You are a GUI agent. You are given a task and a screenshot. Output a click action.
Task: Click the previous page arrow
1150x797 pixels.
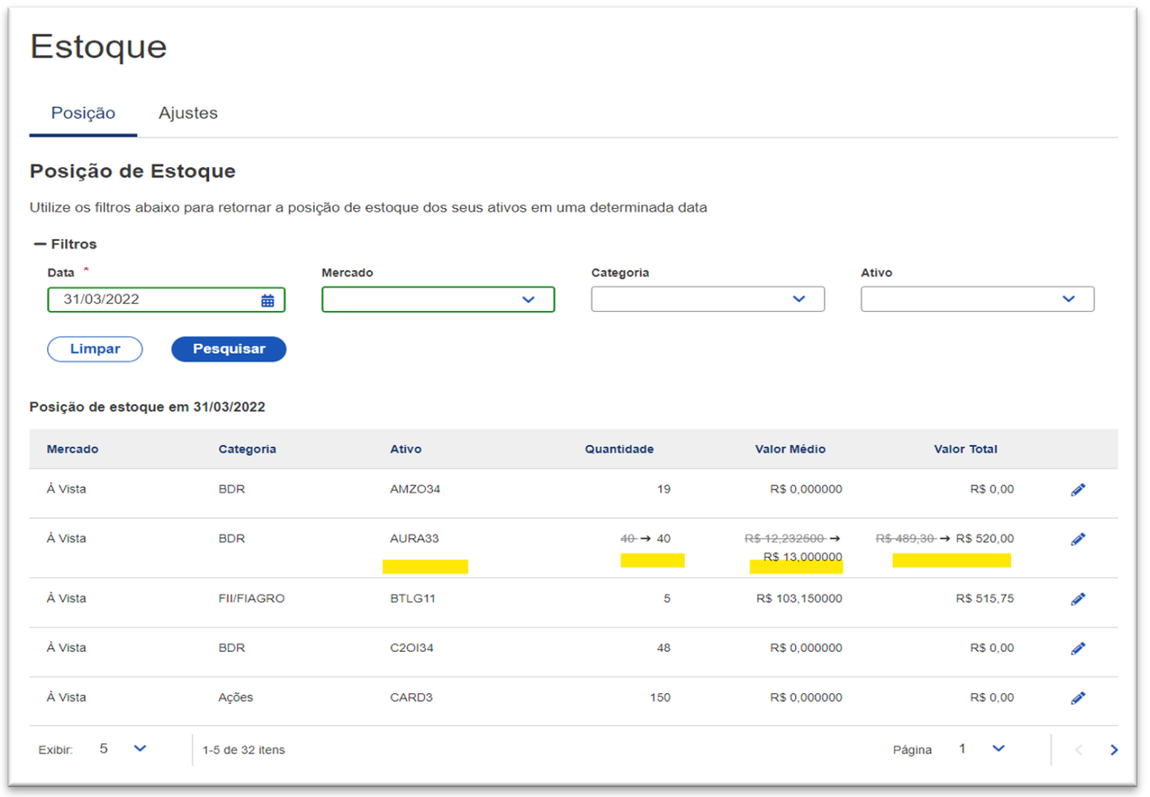[1078, 750]
